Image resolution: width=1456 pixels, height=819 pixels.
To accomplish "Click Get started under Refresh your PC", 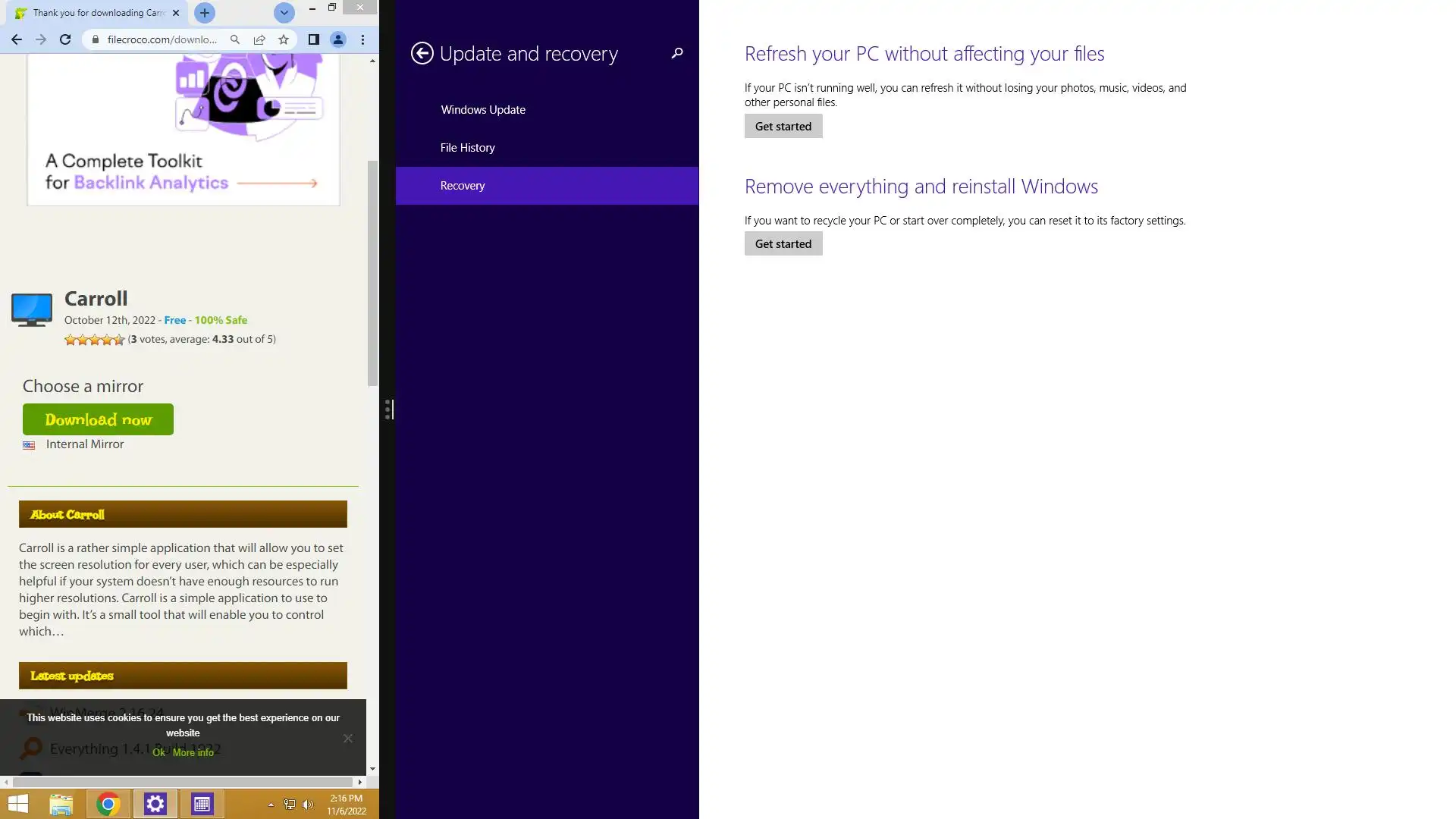I will coord(783,127).
